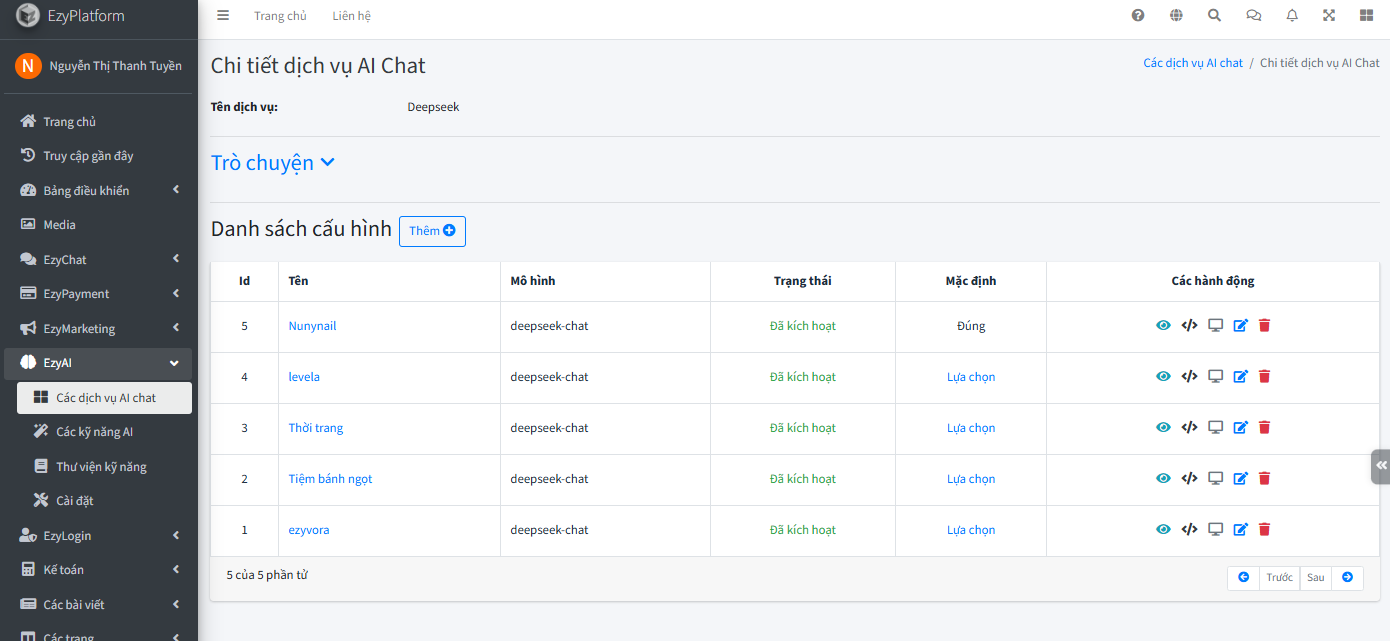Click Thêm button to add configuration
Viewport: 1390px width, 641px height.
[432, 231]
